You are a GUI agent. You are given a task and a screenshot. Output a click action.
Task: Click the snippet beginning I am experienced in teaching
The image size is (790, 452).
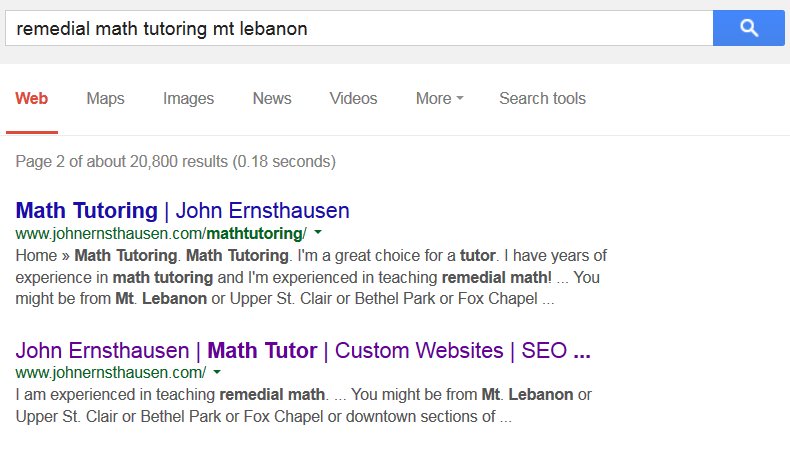pyautogui.click(x=303, y=406)
